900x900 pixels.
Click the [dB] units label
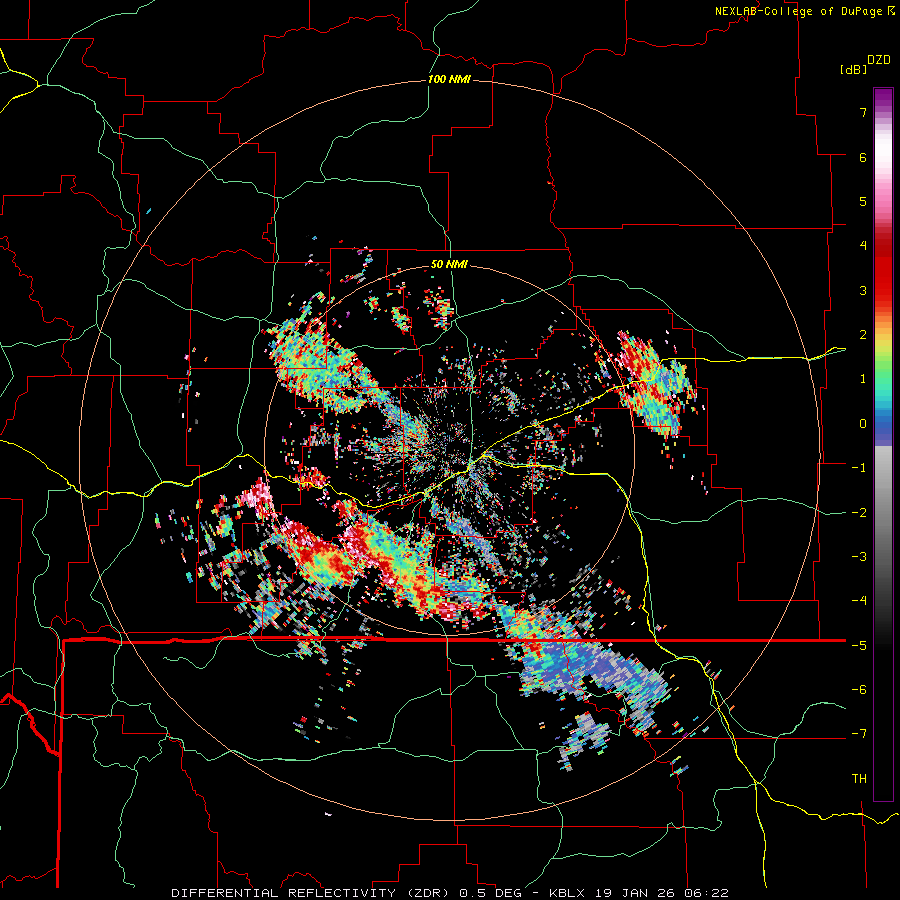click(x=853, y=69)
